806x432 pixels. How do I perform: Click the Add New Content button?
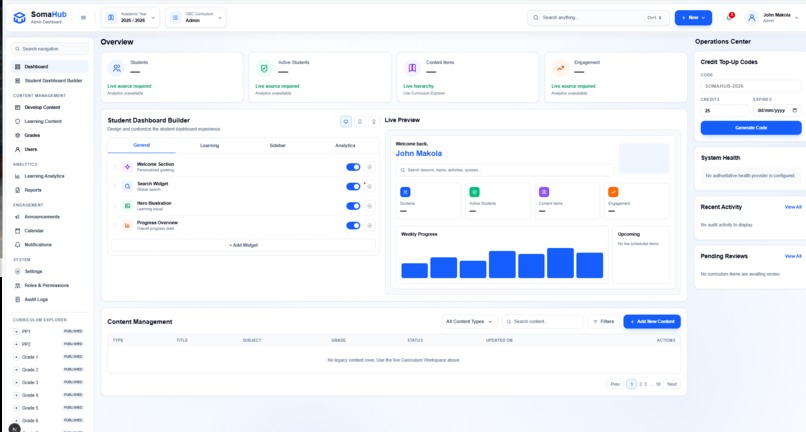[652, 322]
